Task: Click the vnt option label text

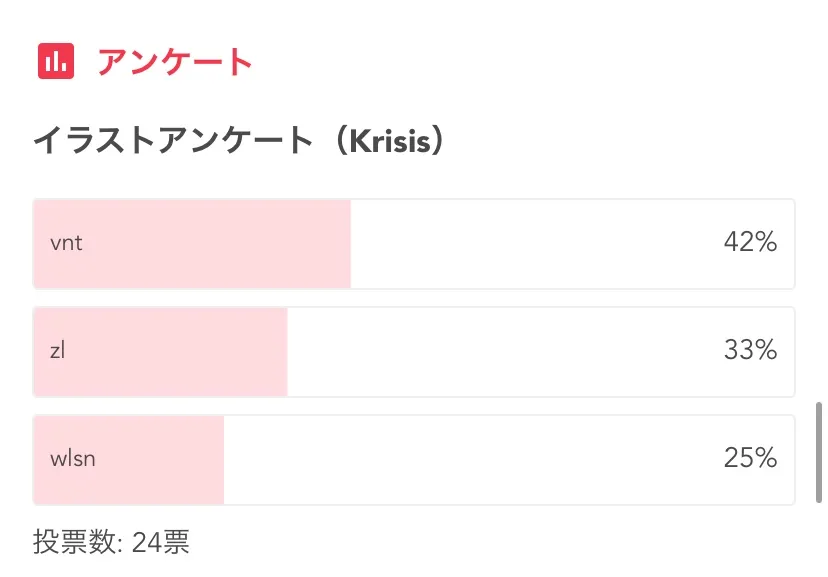Action: pyautogui.click(x=66, y=243)
